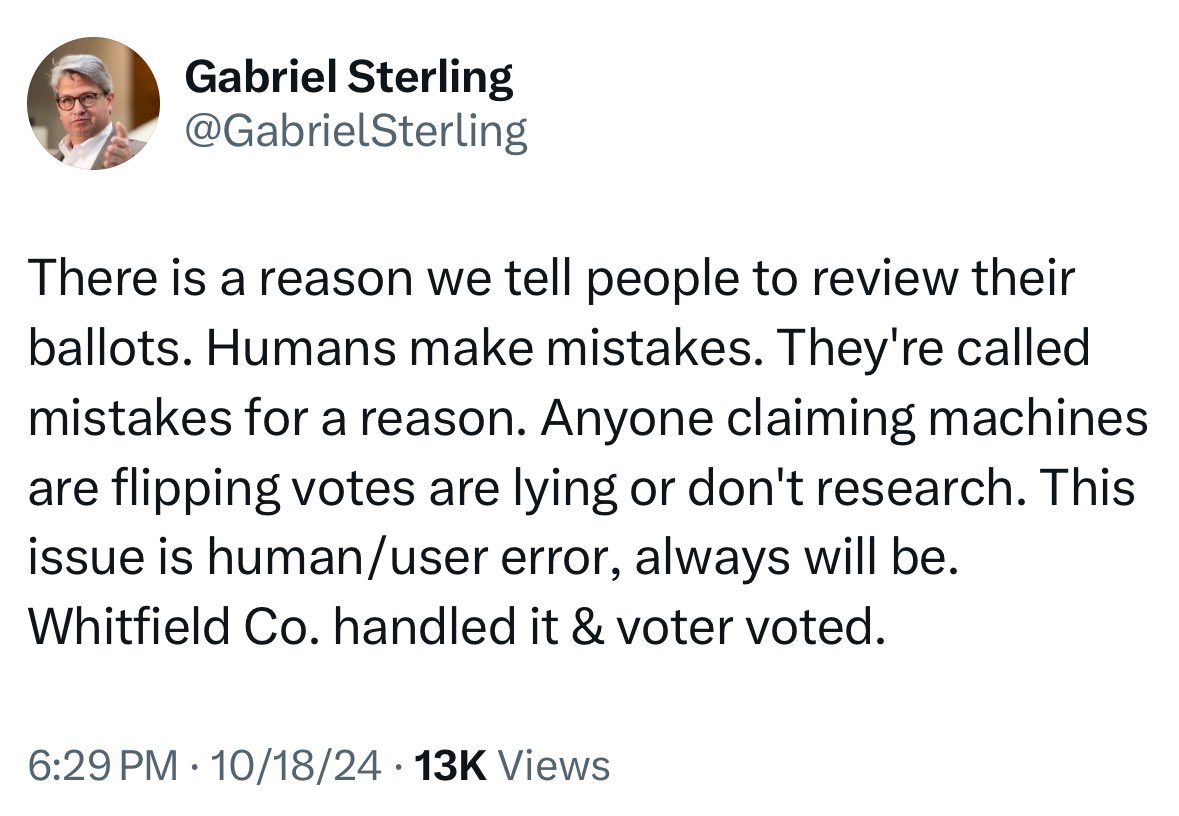Click the phrase "They're called" in the tweet
The image size is (1179, 816).
(931, 348)
